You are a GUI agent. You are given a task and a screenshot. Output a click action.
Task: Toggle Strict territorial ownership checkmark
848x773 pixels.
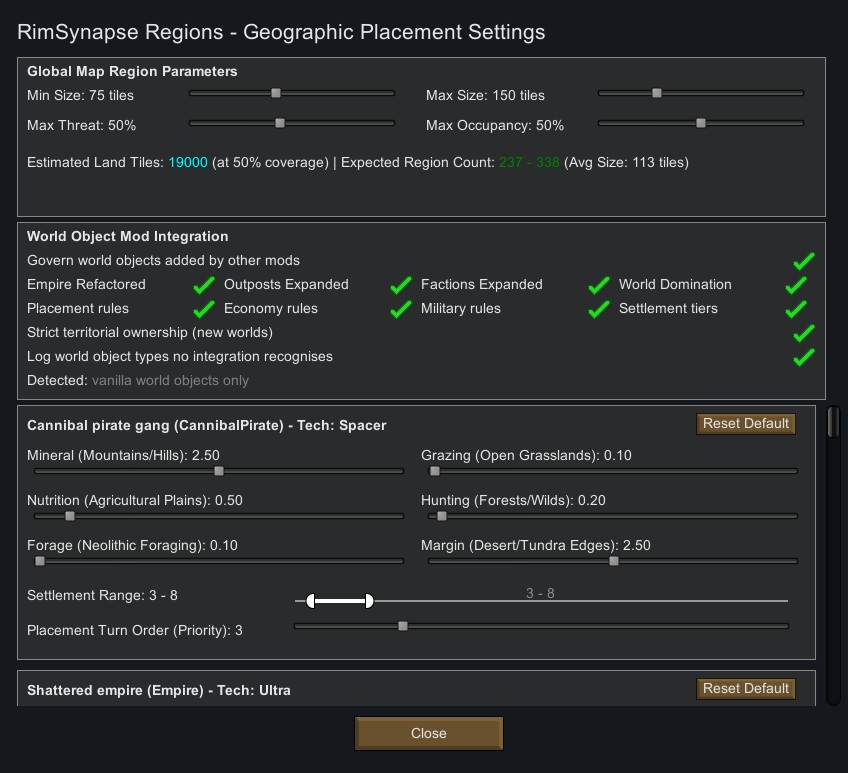pos(804,333)
